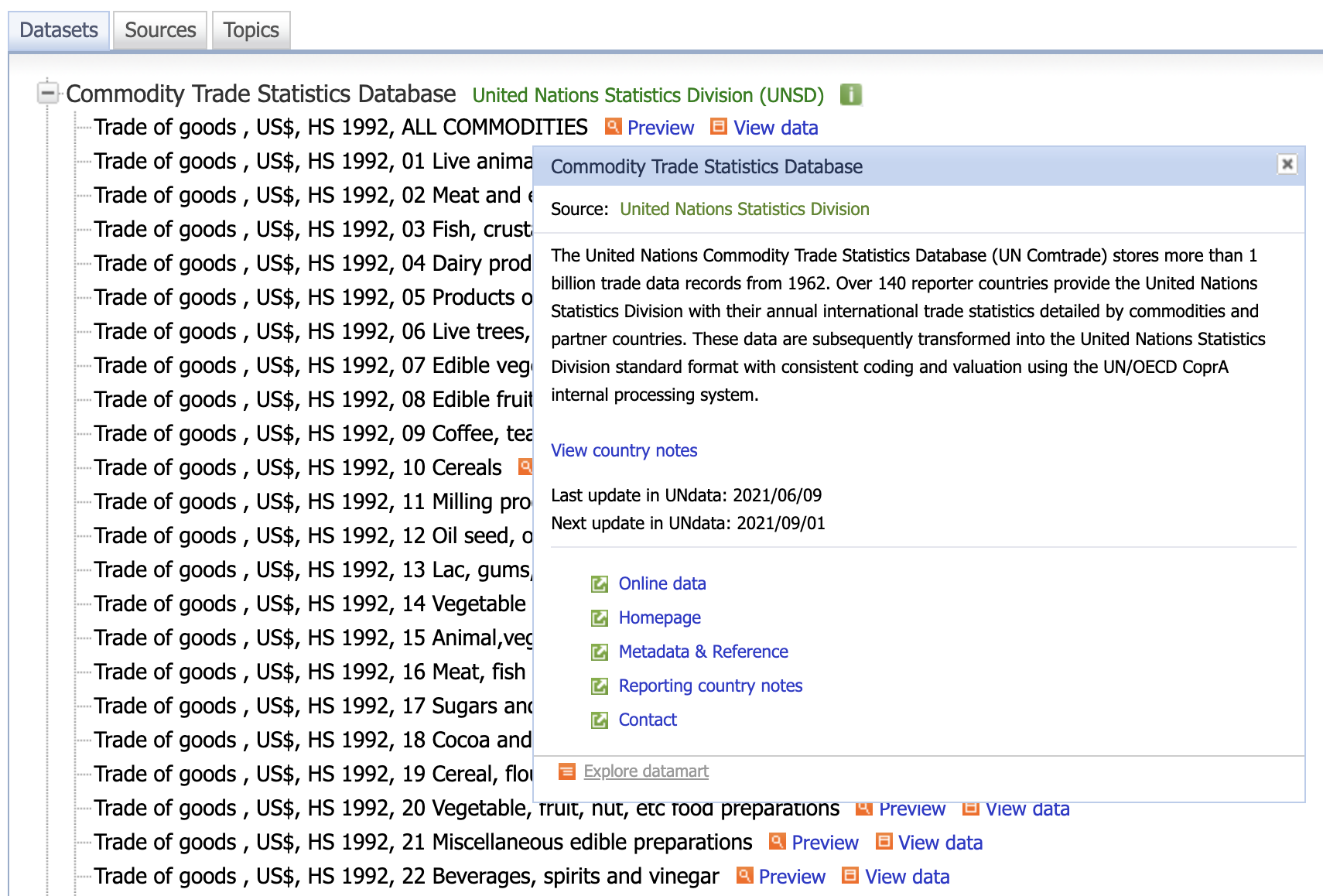Image resolution: width=1323 pixels, height=896 pixels.
Task: Select the 21 Miscellaneous edible preparations row
Action: 422,842
